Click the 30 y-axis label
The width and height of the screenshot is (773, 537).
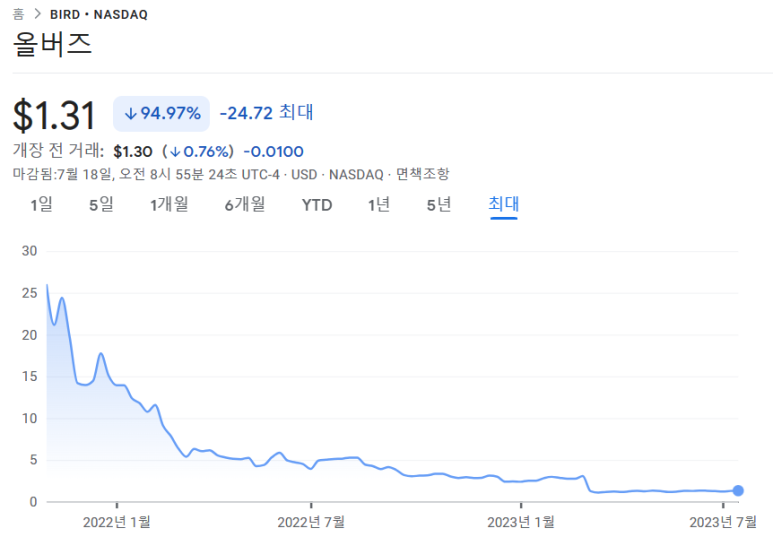30,251
